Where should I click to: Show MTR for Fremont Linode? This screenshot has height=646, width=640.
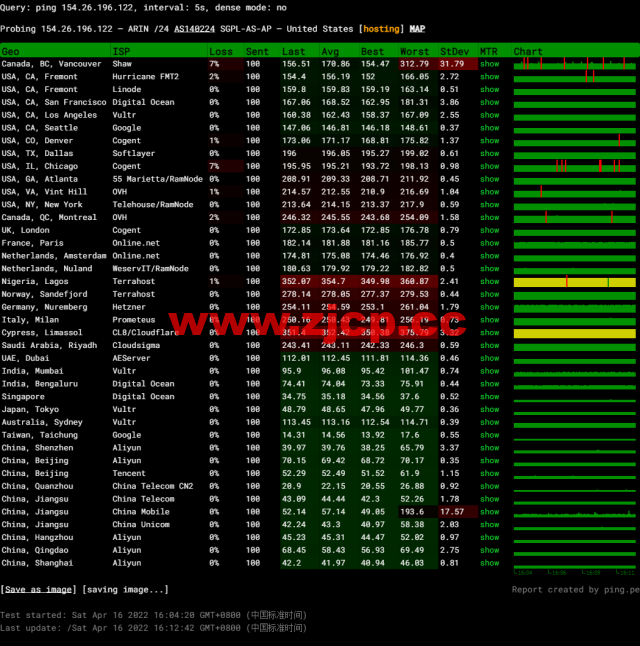[x=490, y=89]
